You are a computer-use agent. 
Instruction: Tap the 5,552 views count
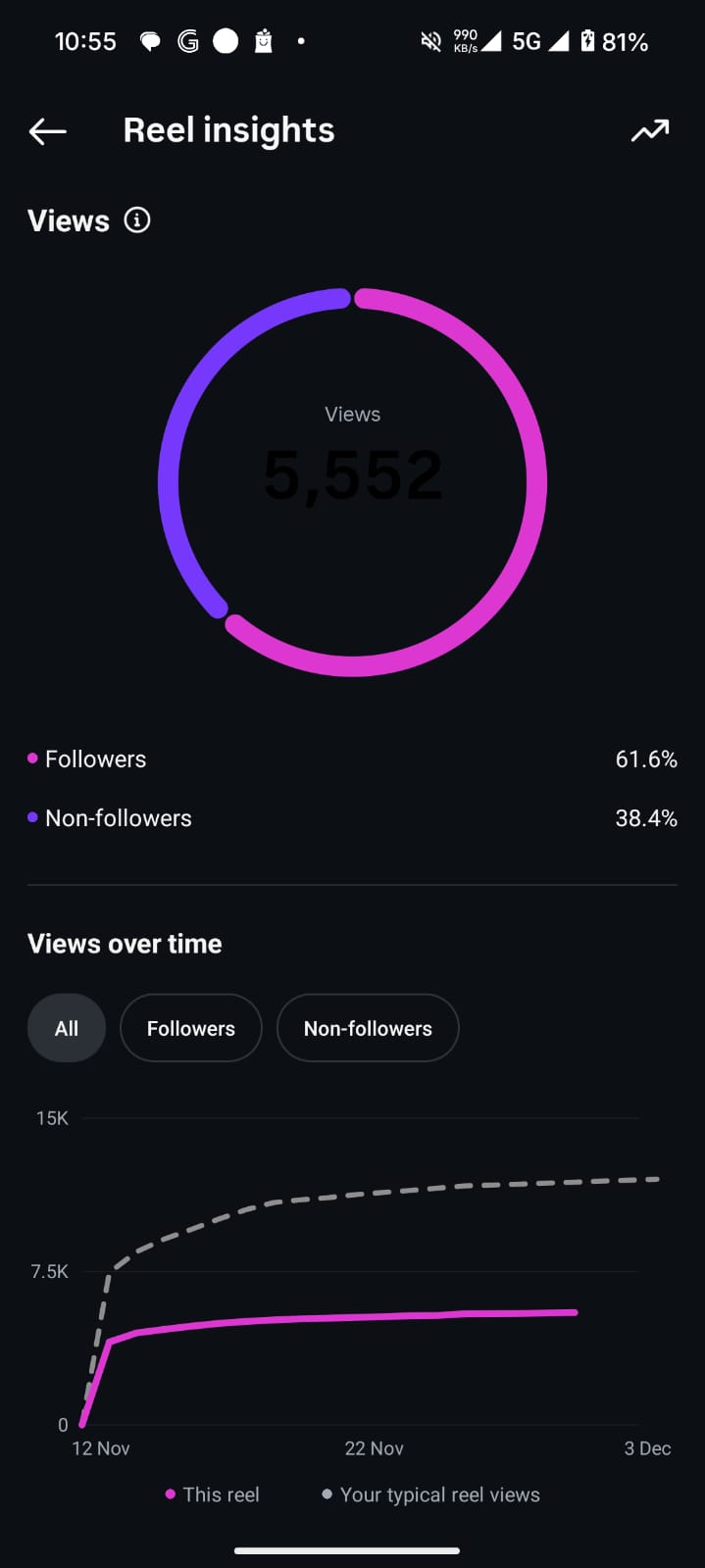click(352, 475)
